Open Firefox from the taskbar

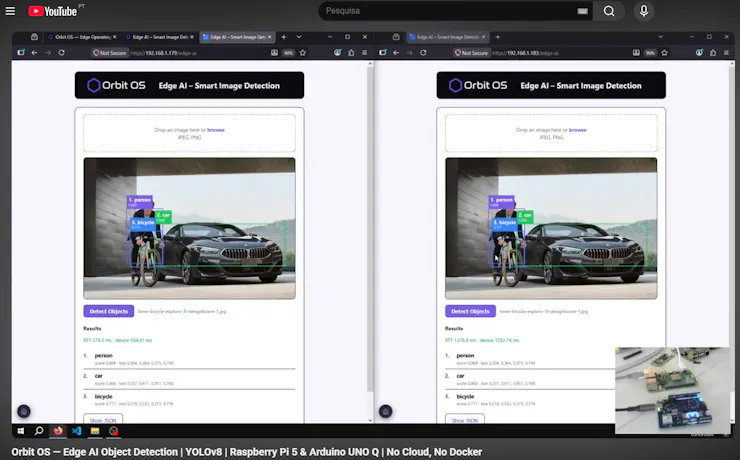[x=58, y=431]
